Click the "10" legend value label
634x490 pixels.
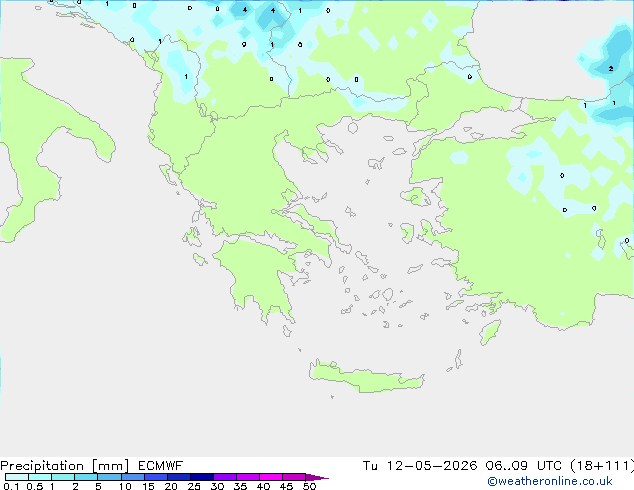click(x=125, y=486)
